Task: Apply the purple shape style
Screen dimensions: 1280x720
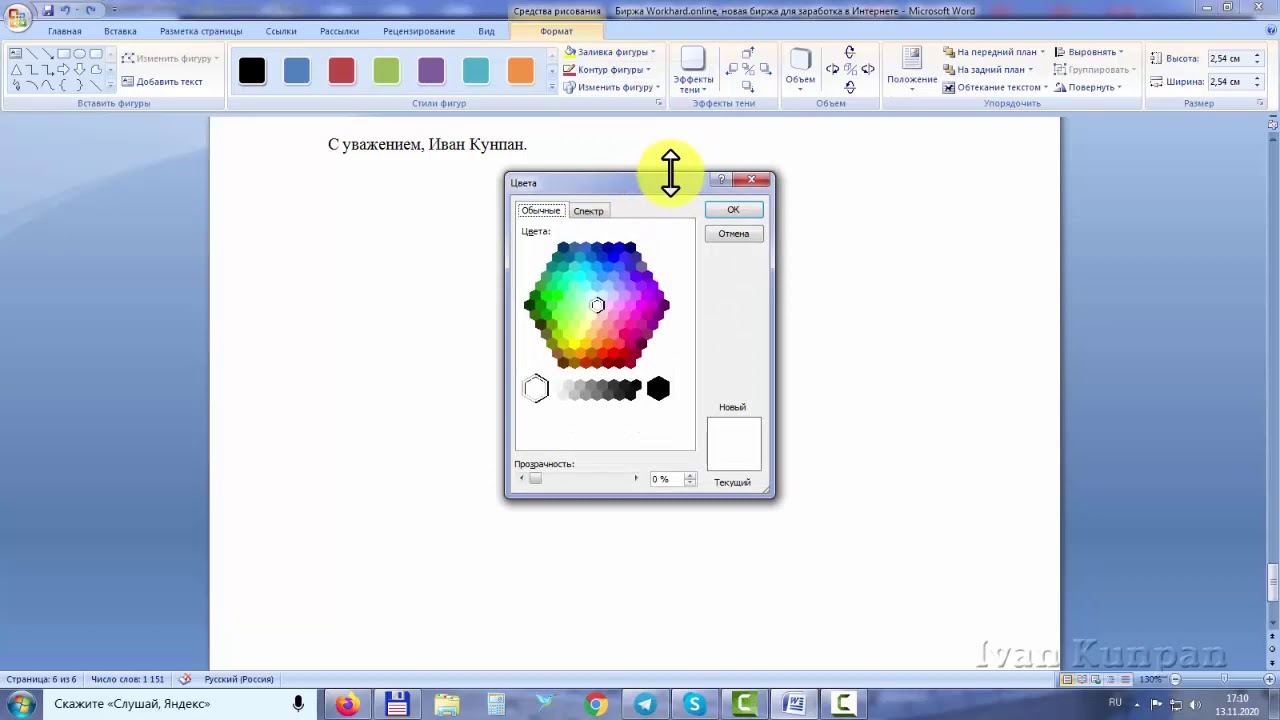Action: pyautogui.click(x=431, y=71)
